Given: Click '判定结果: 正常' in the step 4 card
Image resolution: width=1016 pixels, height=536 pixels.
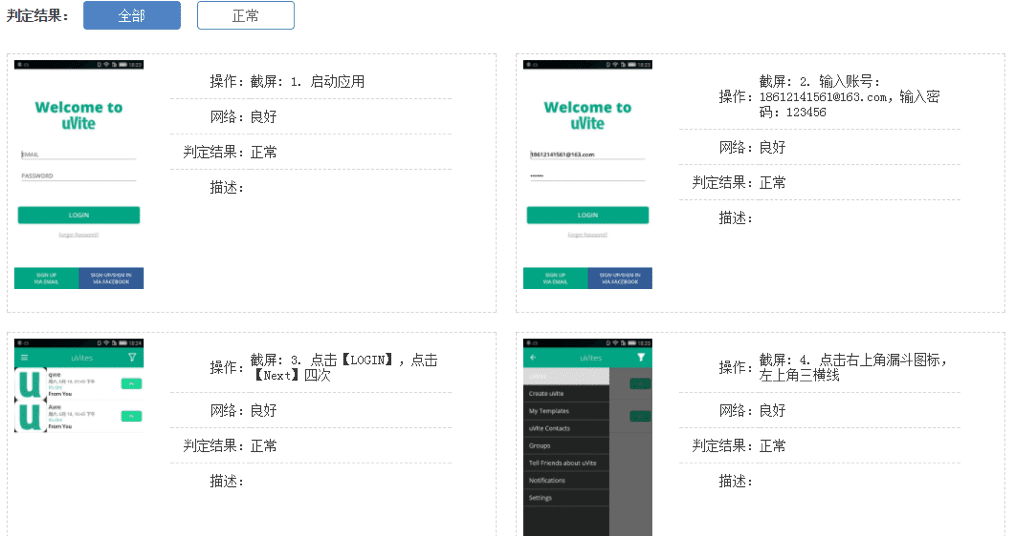Looking at the screenshot, I should click(x=739, y=446).
